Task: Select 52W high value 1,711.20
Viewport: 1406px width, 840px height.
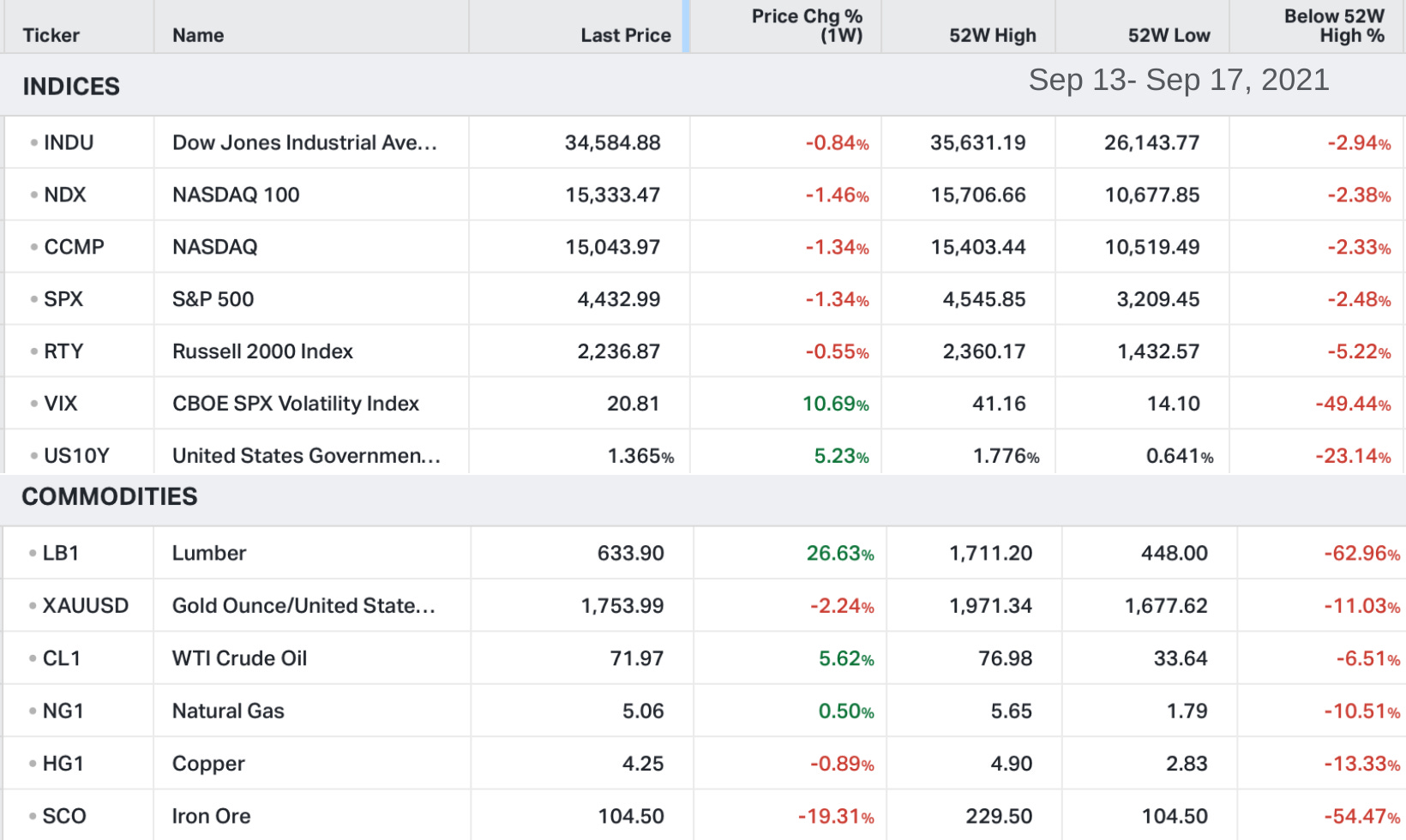Action: (990, 553)
